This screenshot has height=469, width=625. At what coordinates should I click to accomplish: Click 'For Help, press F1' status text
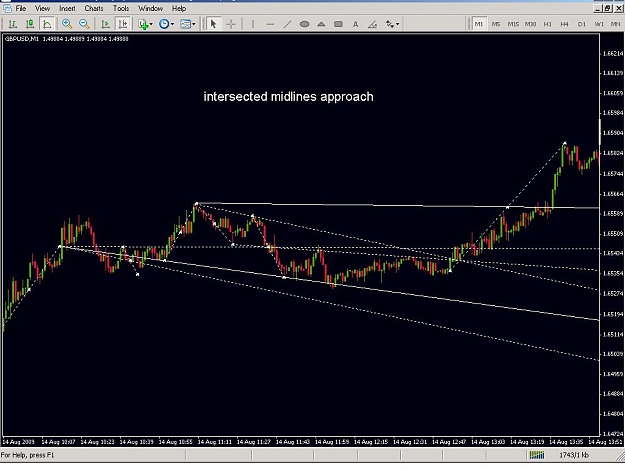coord(27,455)
